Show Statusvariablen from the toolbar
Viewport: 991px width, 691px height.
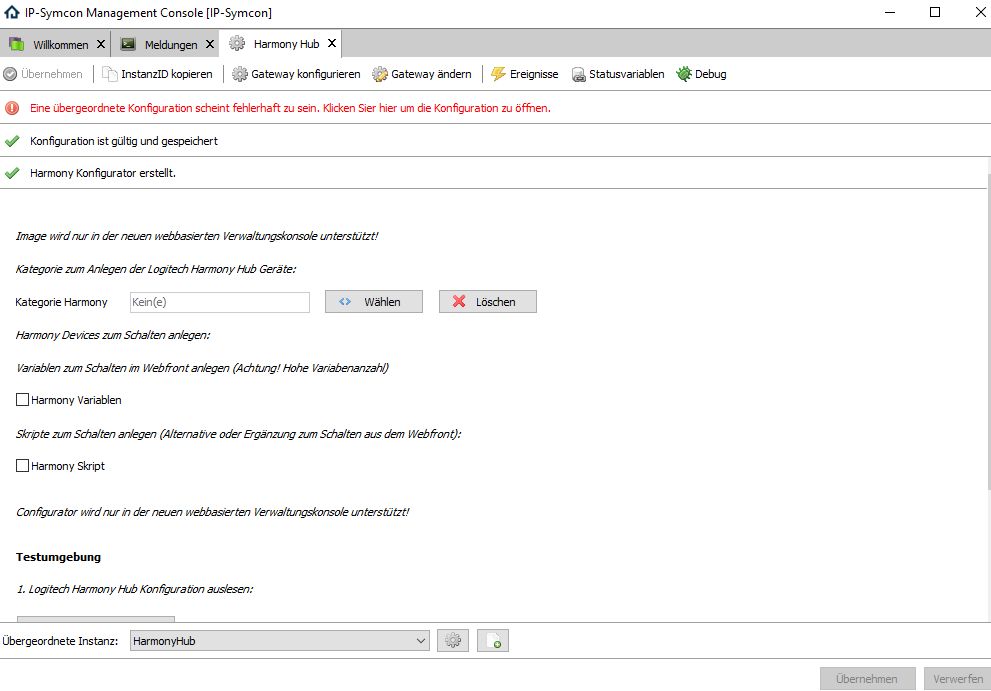579,74
